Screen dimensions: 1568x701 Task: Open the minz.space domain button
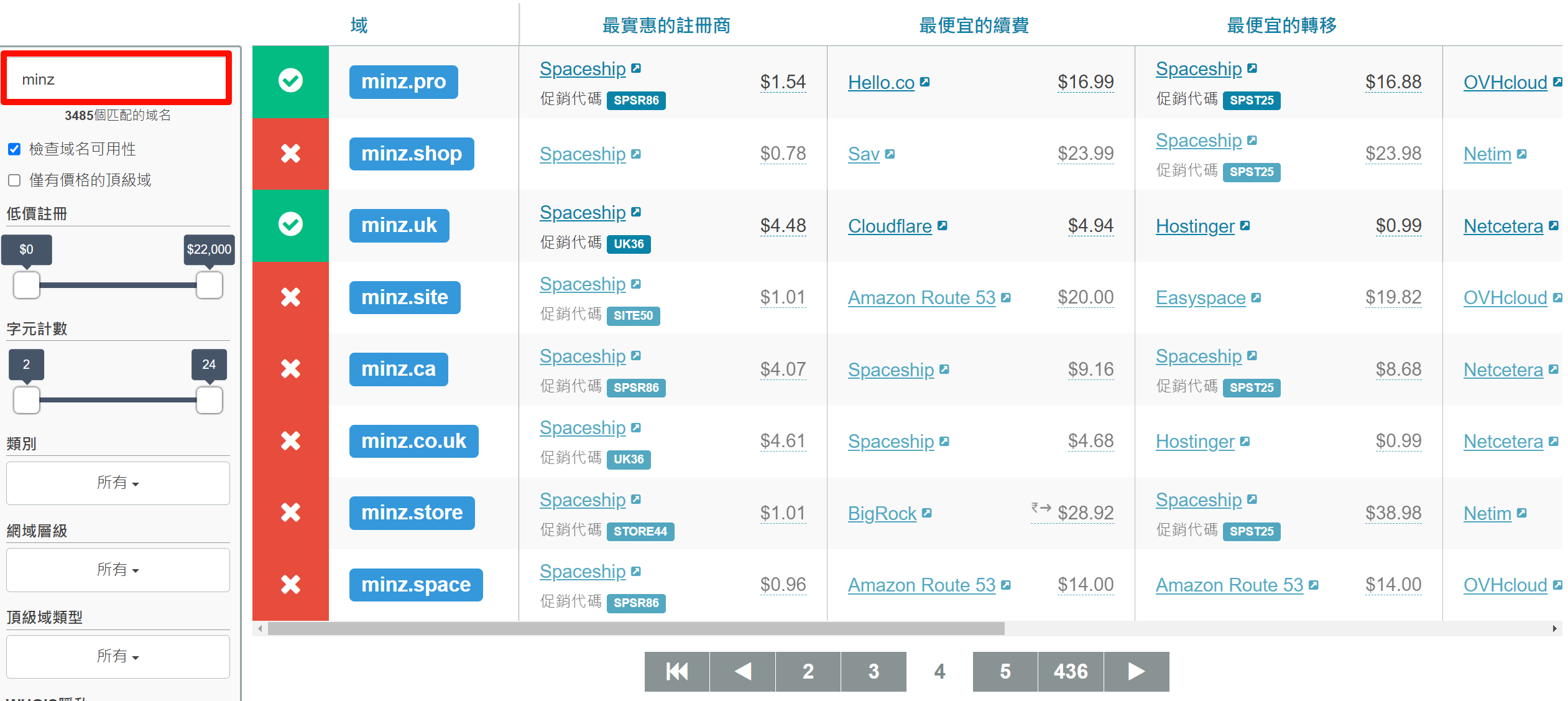416,585
